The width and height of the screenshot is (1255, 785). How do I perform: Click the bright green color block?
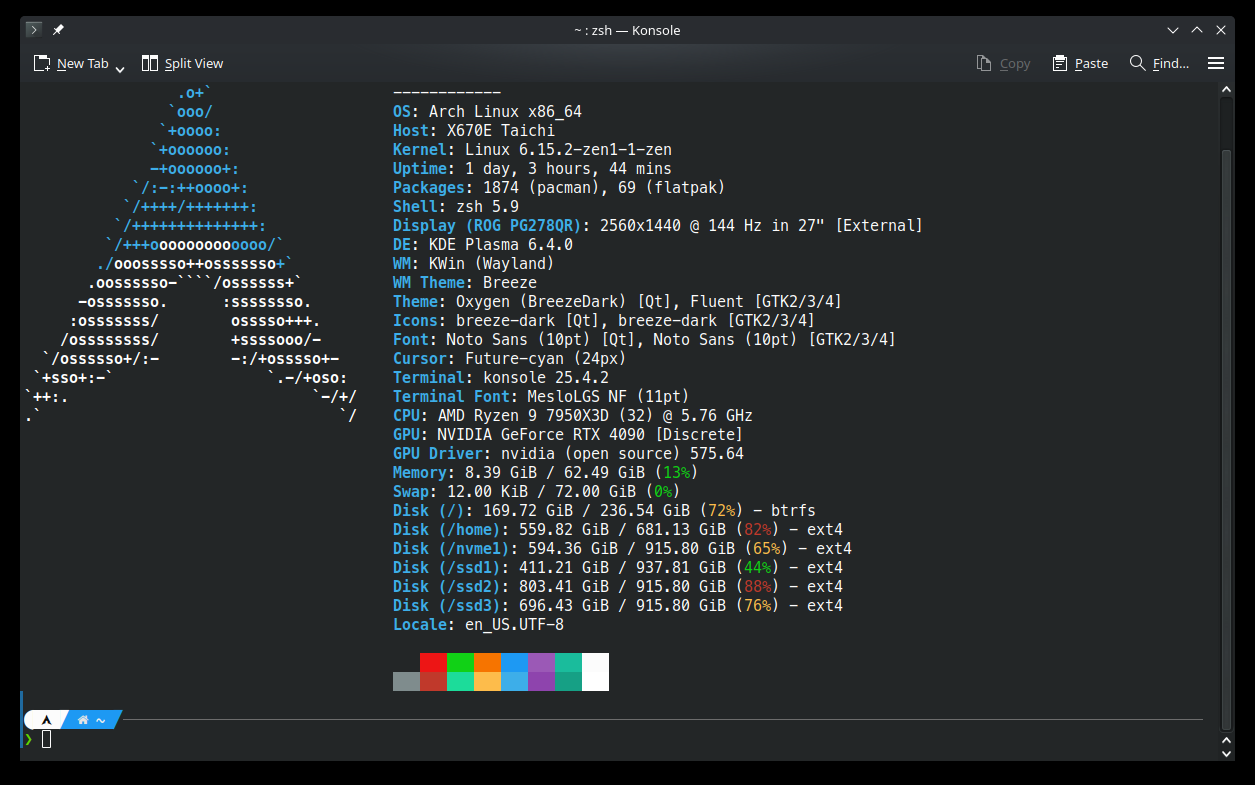pos(460,662)
